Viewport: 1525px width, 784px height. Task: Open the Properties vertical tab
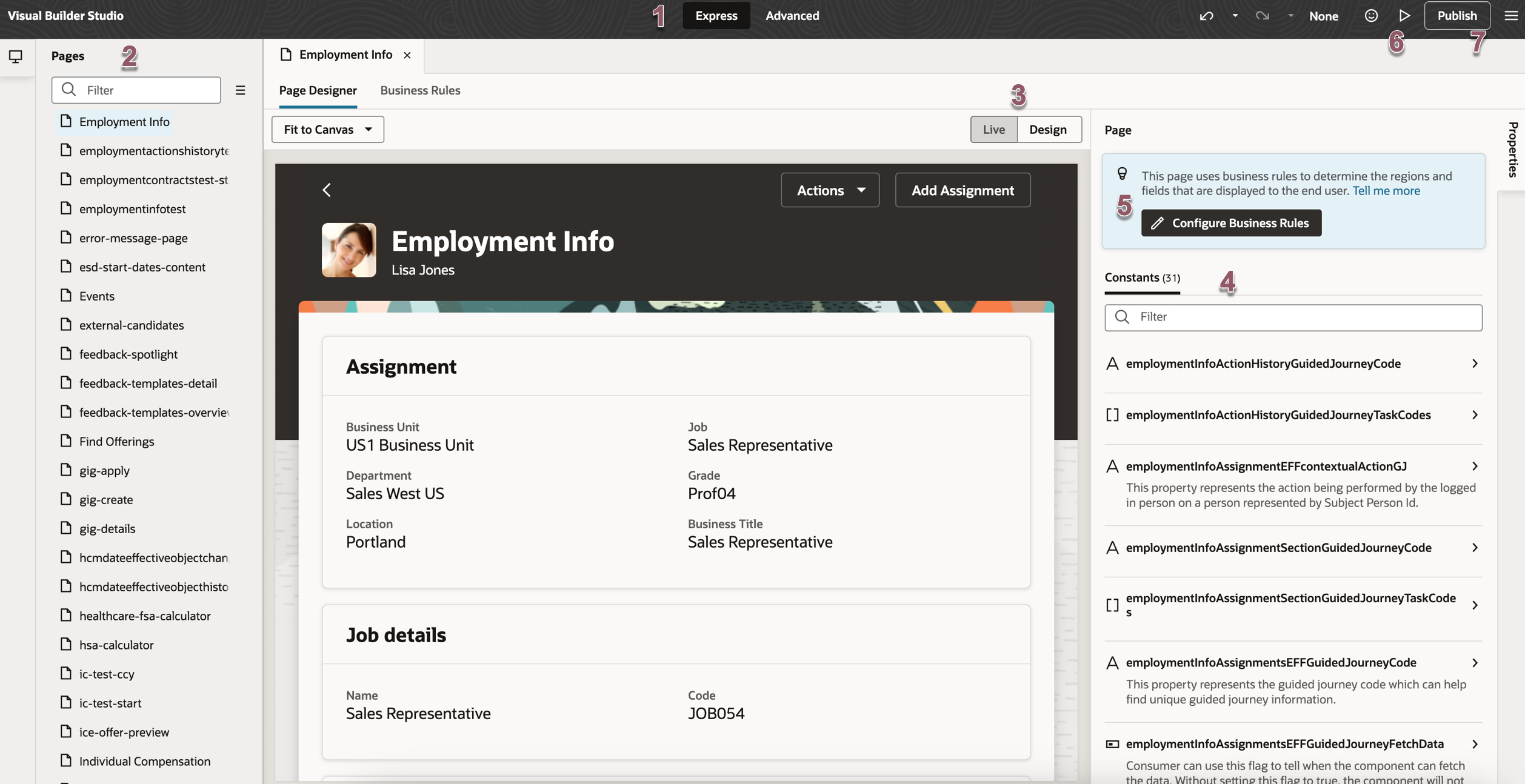[1512, 149]
